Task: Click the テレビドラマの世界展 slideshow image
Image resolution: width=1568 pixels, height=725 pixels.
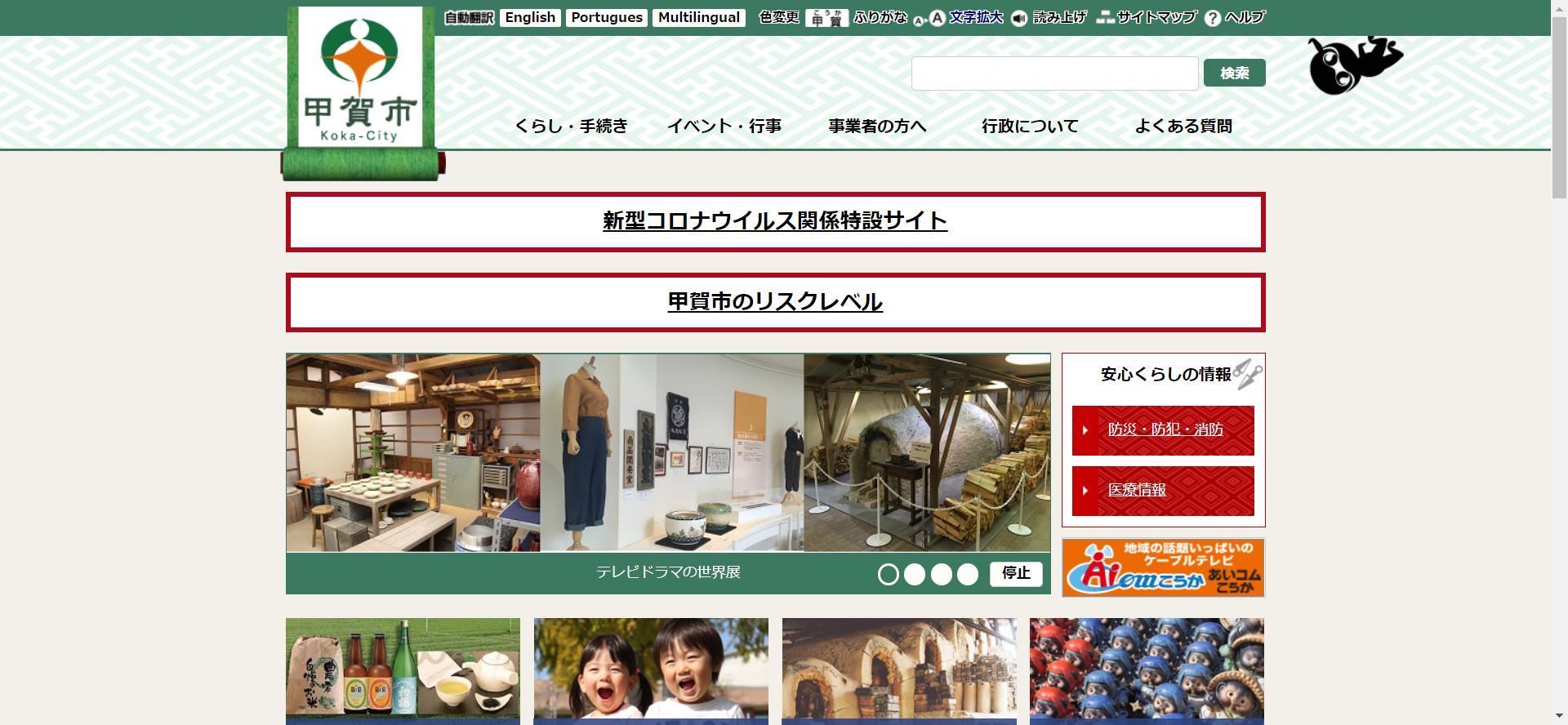Action: (668, 453)
